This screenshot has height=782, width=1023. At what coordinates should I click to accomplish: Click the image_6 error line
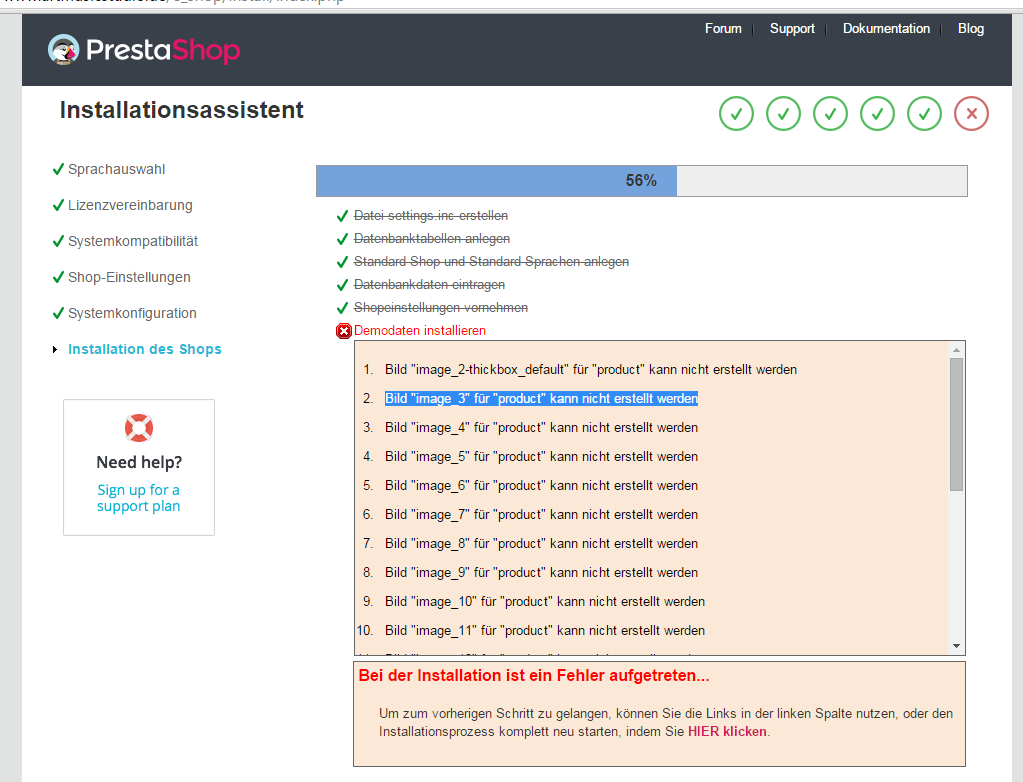541,485
